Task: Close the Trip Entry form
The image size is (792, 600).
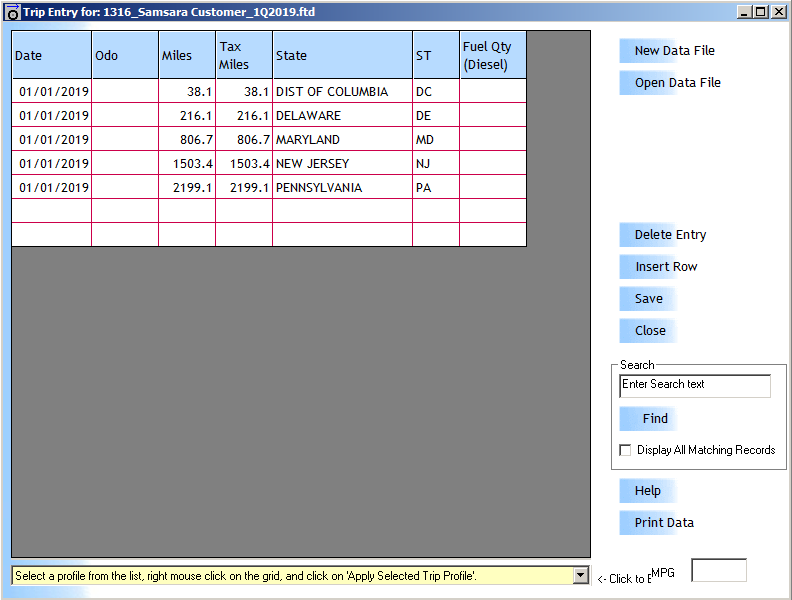Action: coord(650,330)
